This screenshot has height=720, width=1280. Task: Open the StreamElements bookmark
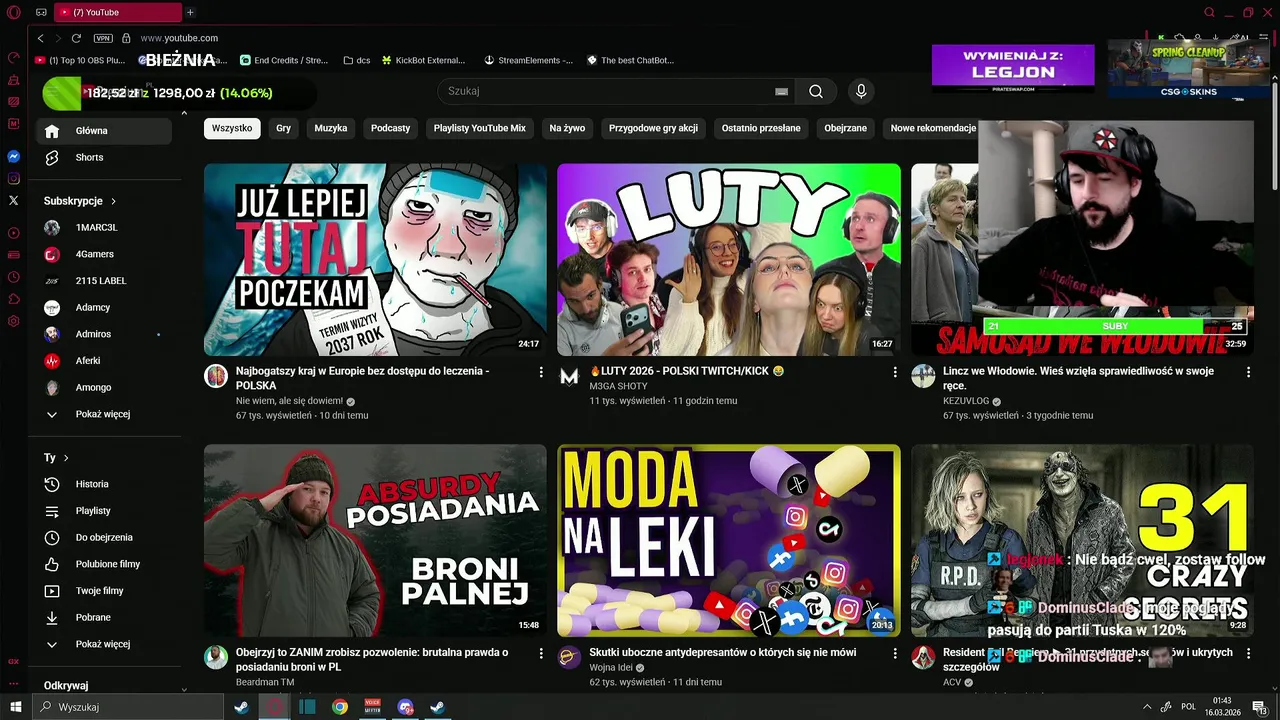(529, 60)
